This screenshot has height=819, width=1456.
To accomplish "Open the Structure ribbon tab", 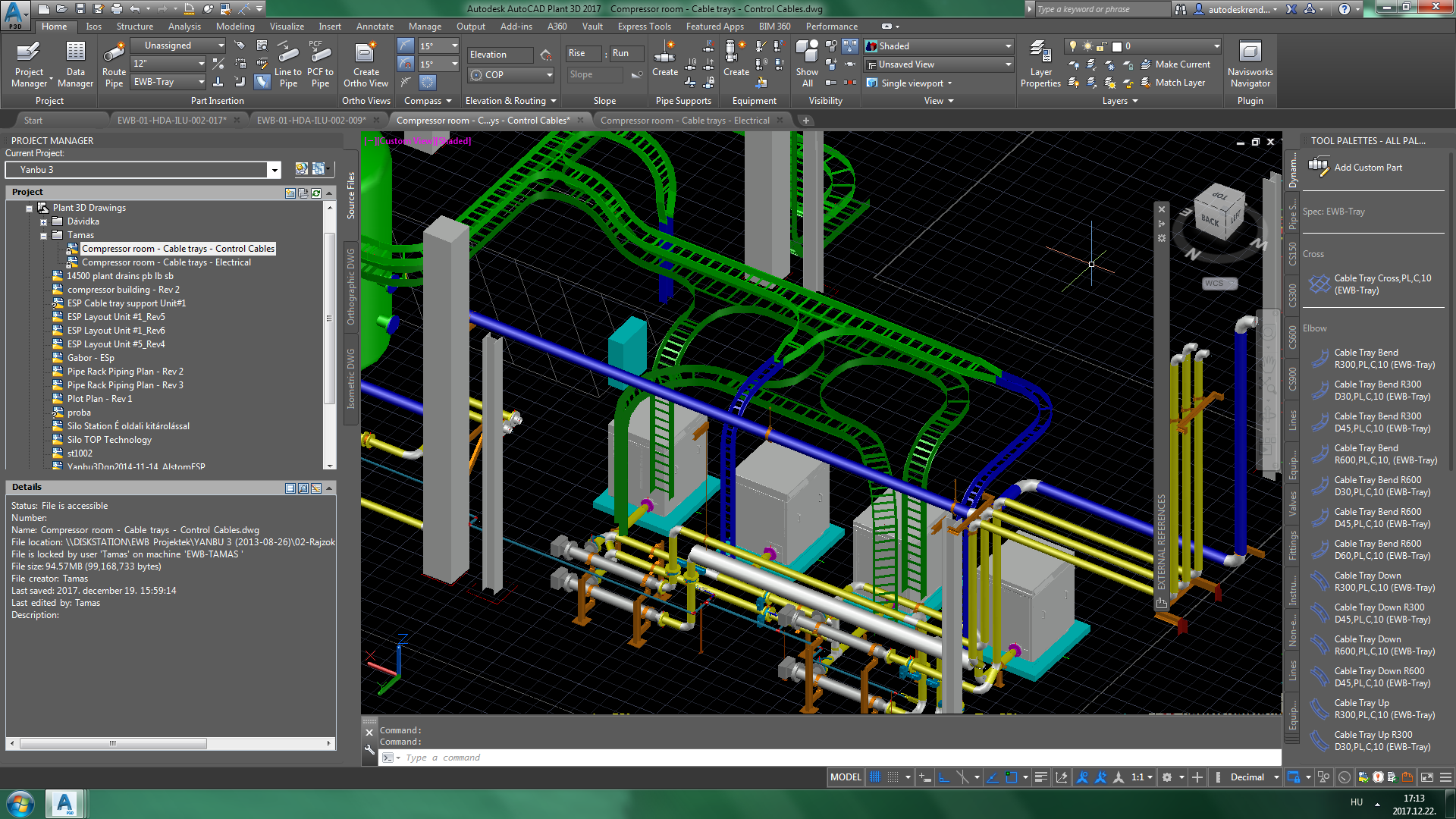I will tap(134, 27).
